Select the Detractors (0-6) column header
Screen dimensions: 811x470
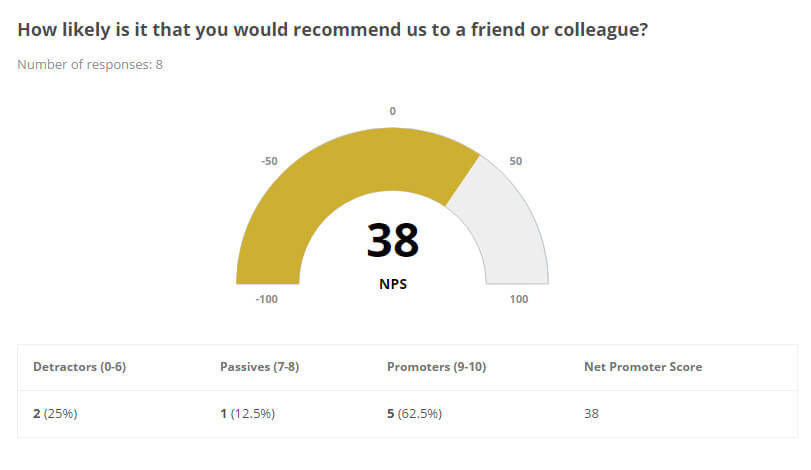79,367
